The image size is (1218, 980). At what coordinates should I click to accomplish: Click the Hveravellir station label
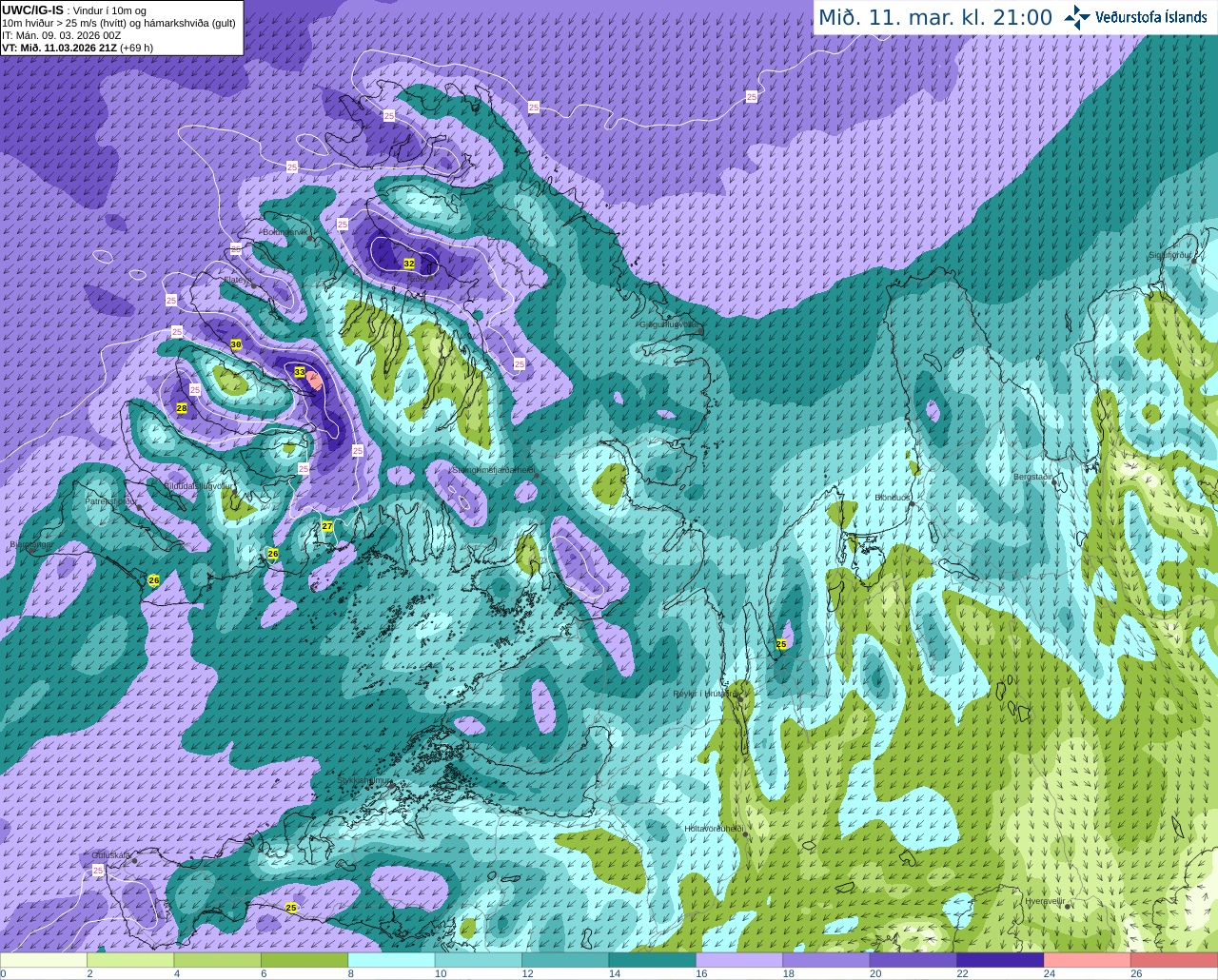coord(1043,901)
